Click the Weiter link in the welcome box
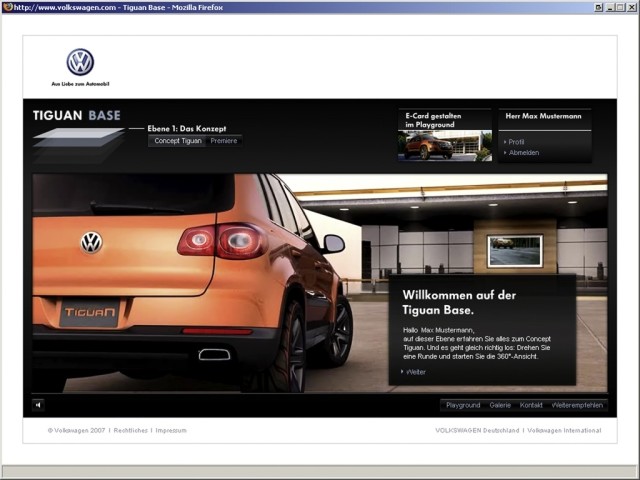This screenshot has width=640, height=480. (x=416, y=372)
